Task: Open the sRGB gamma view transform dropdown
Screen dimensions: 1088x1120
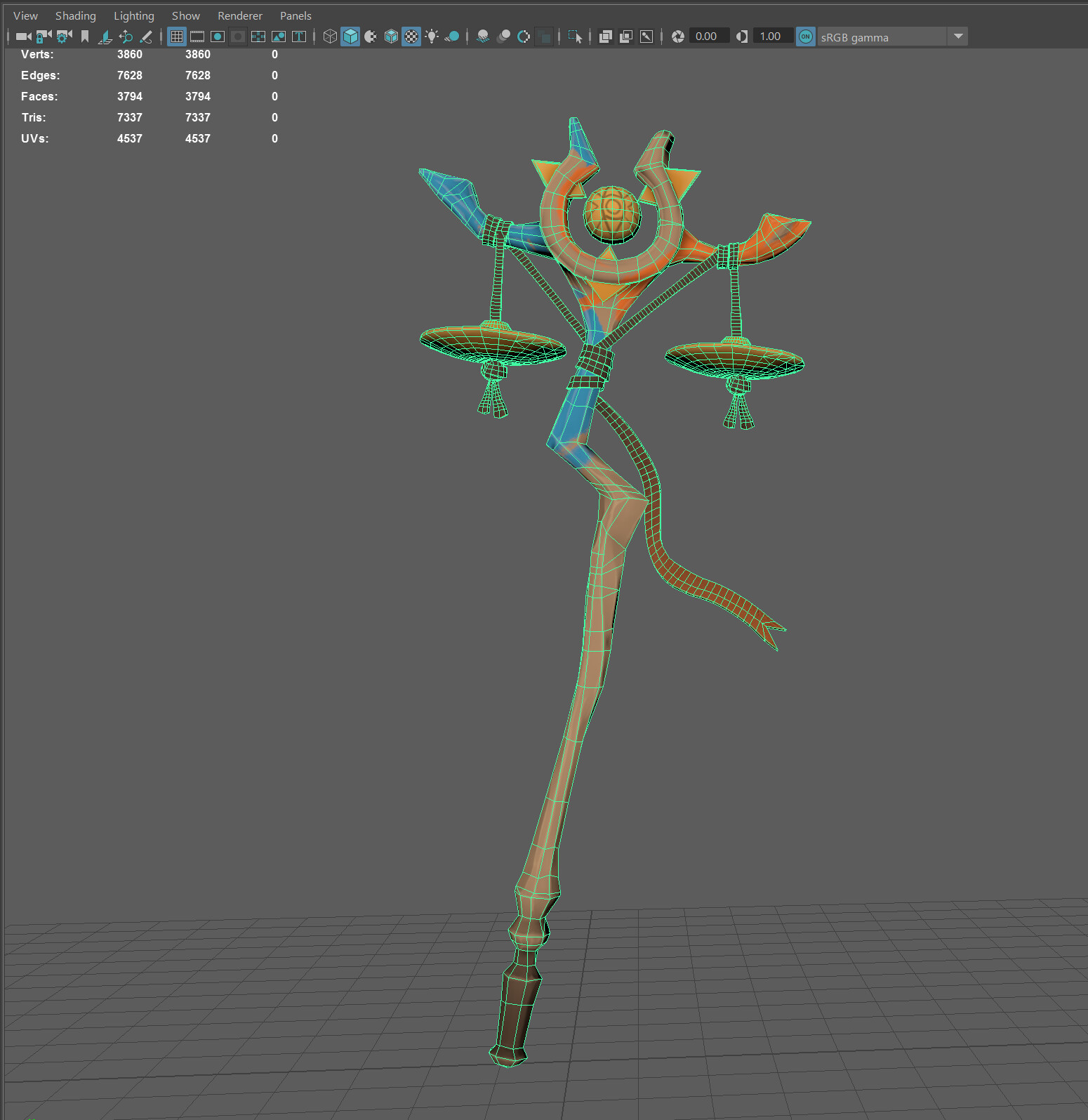Action: click(x=892, y=37)
